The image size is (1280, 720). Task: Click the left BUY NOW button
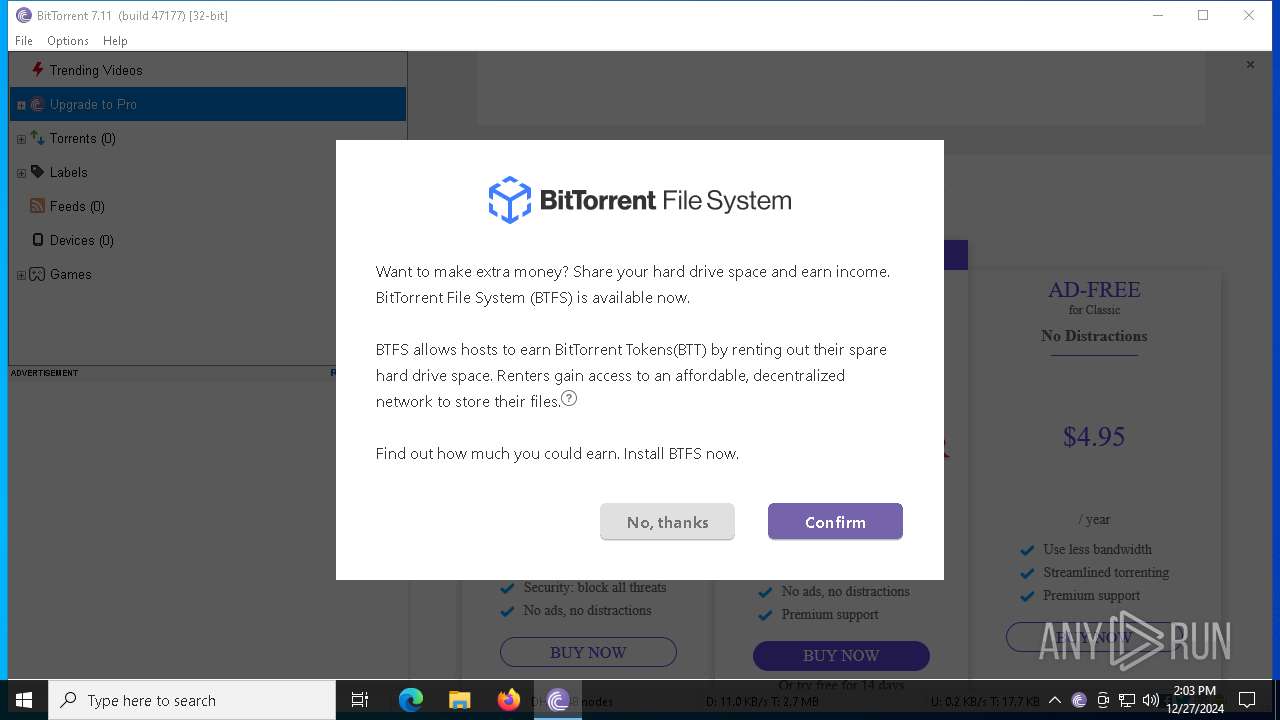pyautogui.click(x=588, y=652)
